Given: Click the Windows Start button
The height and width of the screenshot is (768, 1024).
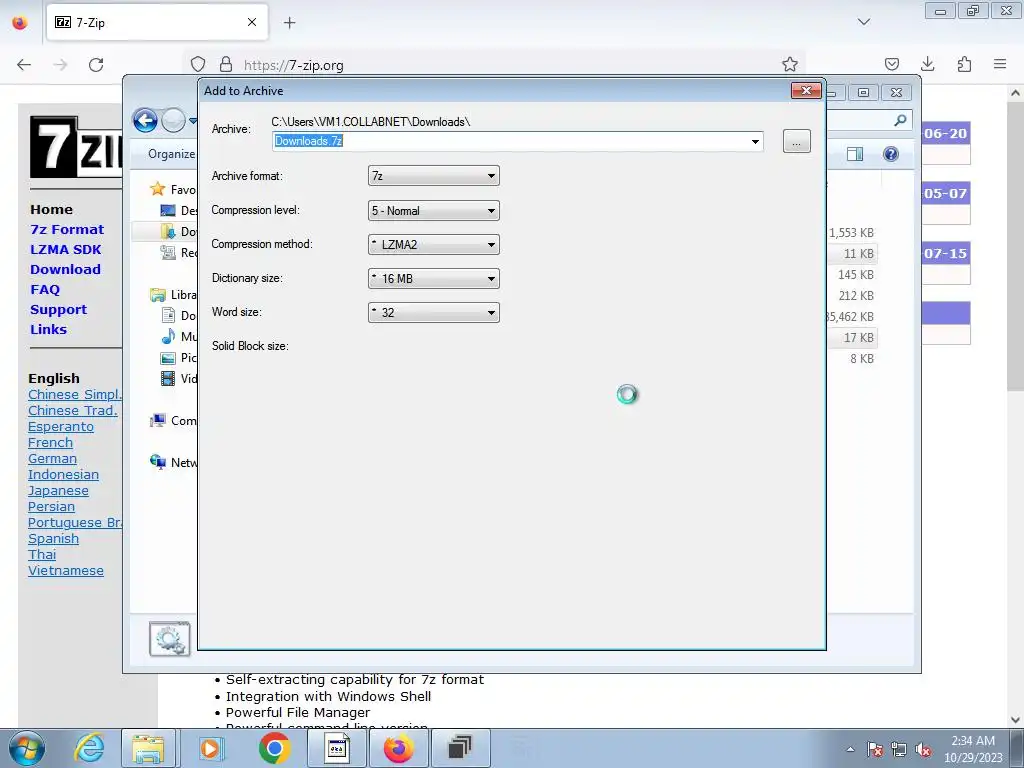Looking at the screenshot, I should pyautogui.click(x=27, y=748).
